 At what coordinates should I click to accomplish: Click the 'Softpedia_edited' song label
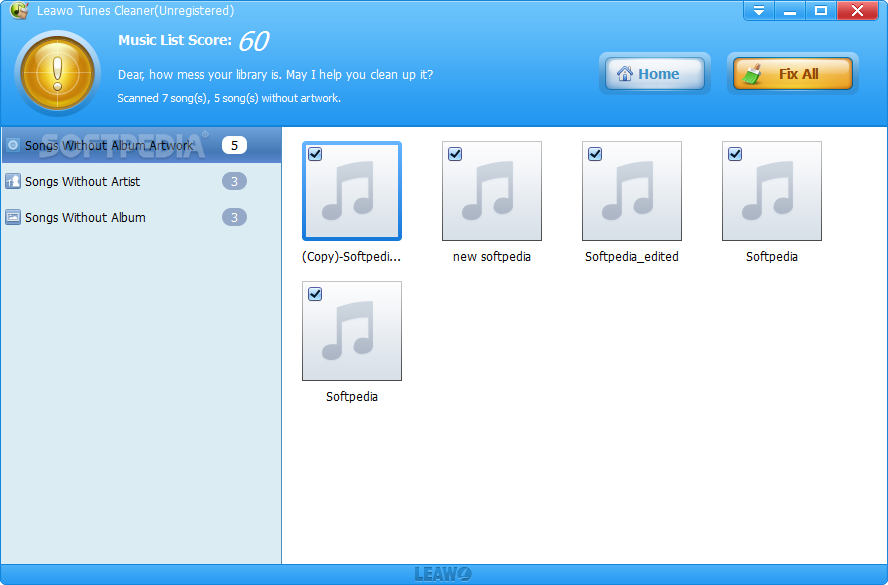(x=631, y=257)
